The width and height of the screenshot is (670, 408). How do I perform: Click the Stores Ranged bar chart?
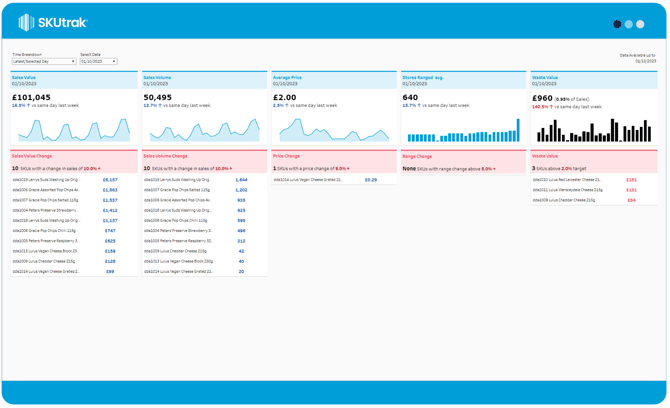pos(463,131)
